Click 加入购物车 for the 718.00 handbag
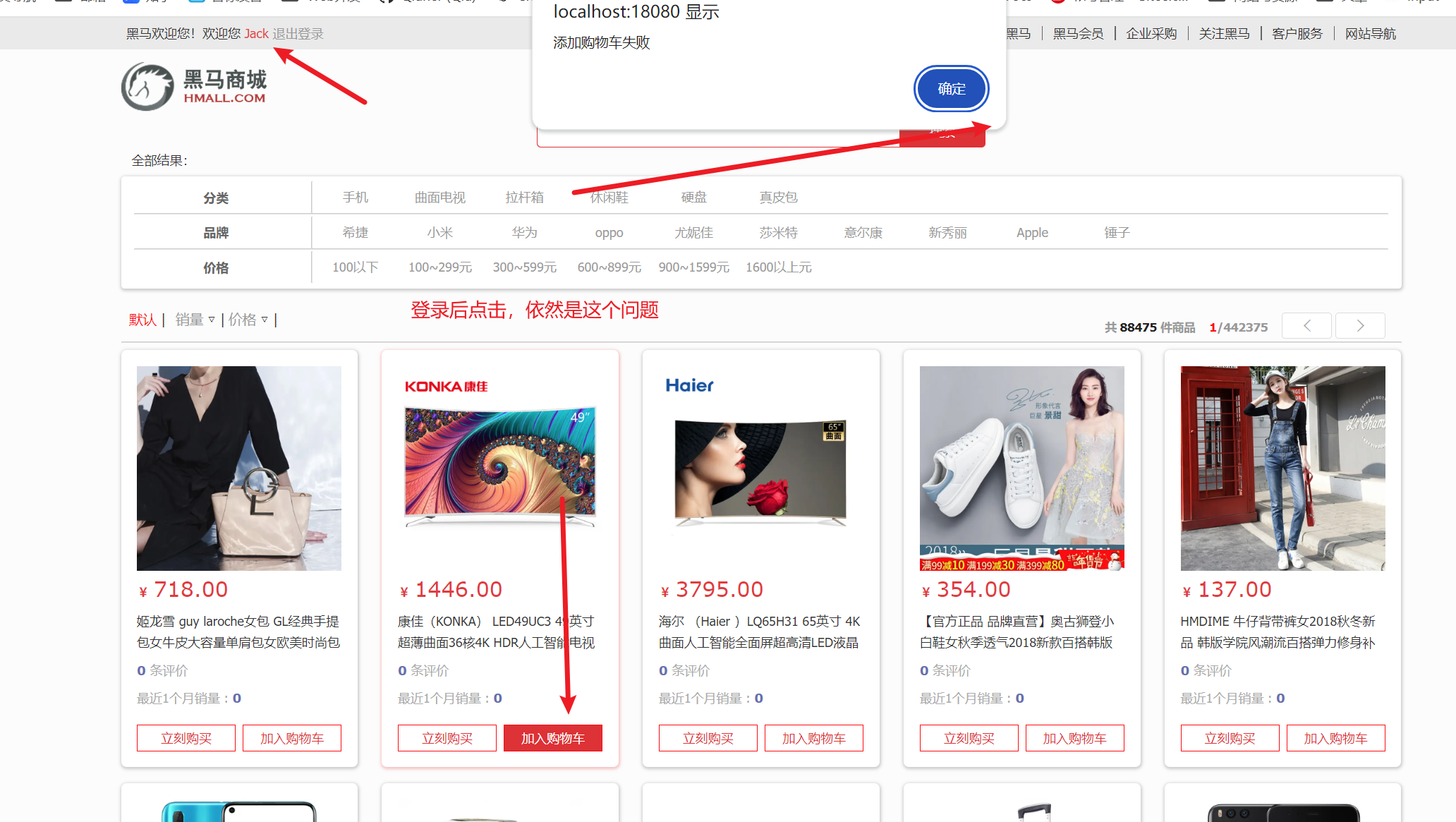1456x822 pixels. tap(292, 738)
